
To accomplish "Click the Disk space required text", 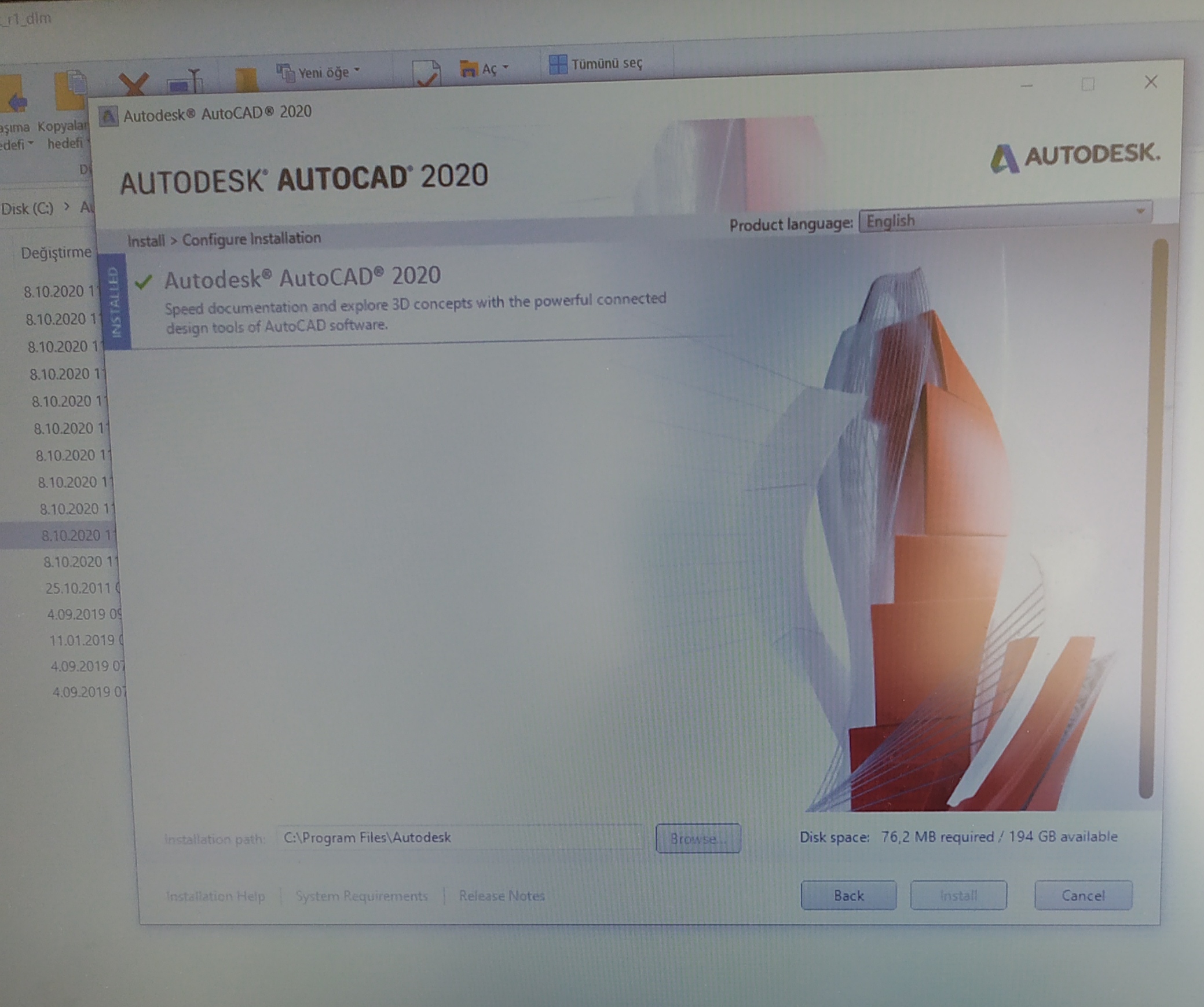I will point(958,837).
